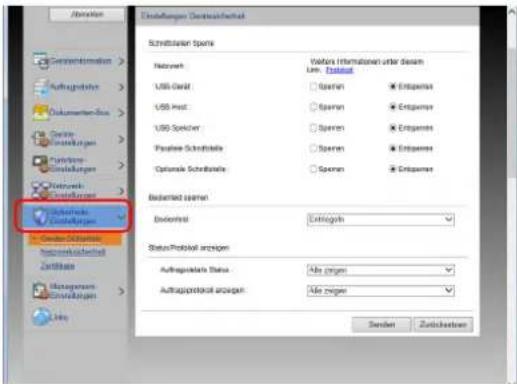Click the Links globe icon
The height and width of the screenshot is (384, 517).
click(x=41, y=317)
